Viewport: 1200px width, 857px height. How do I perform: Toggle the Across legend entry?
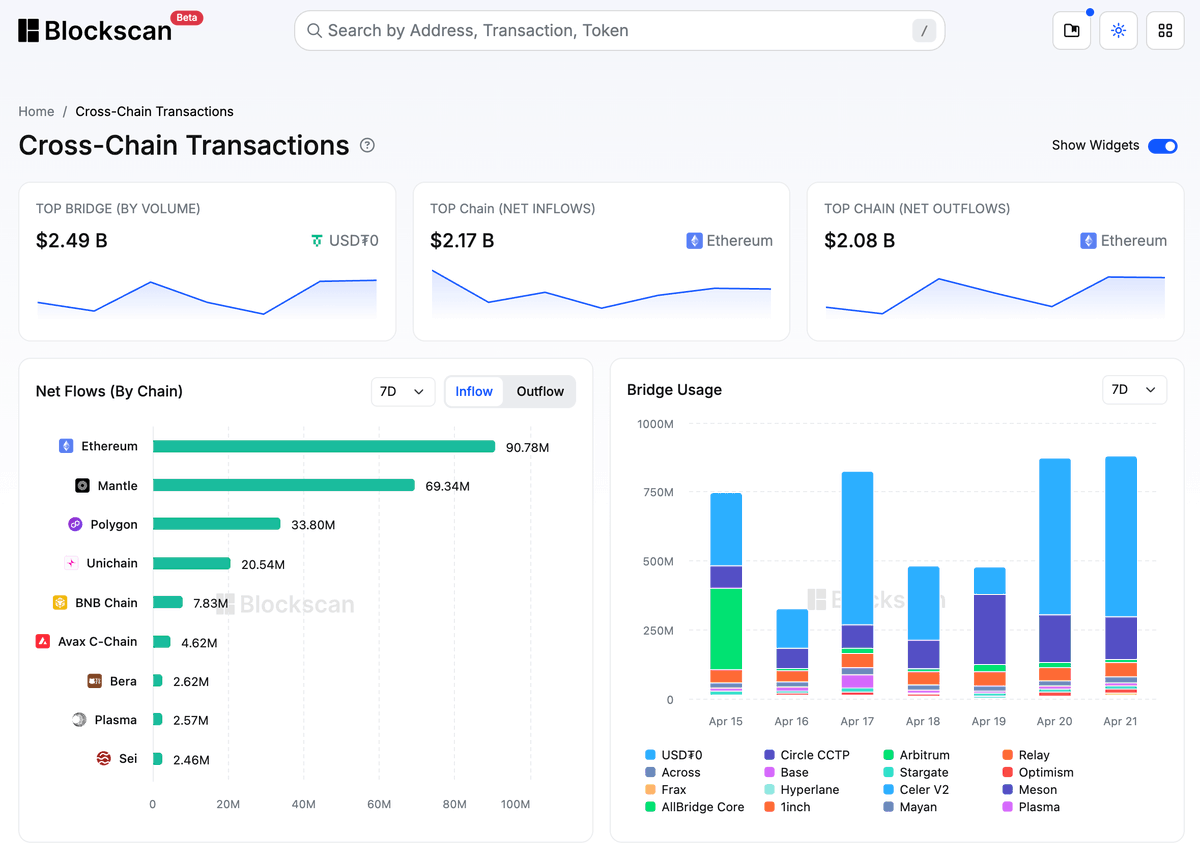[673, 772]
